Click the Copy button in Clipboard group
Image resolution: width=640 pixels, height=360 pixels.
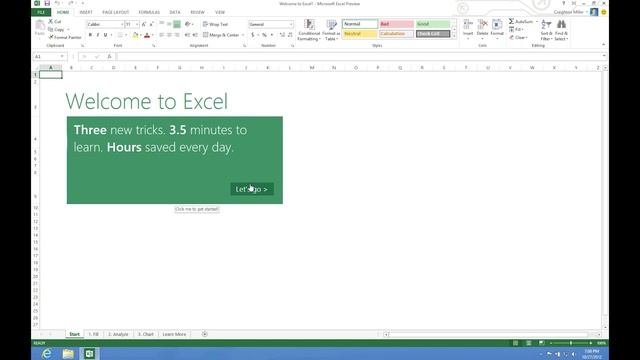click(x=56, y=29)
